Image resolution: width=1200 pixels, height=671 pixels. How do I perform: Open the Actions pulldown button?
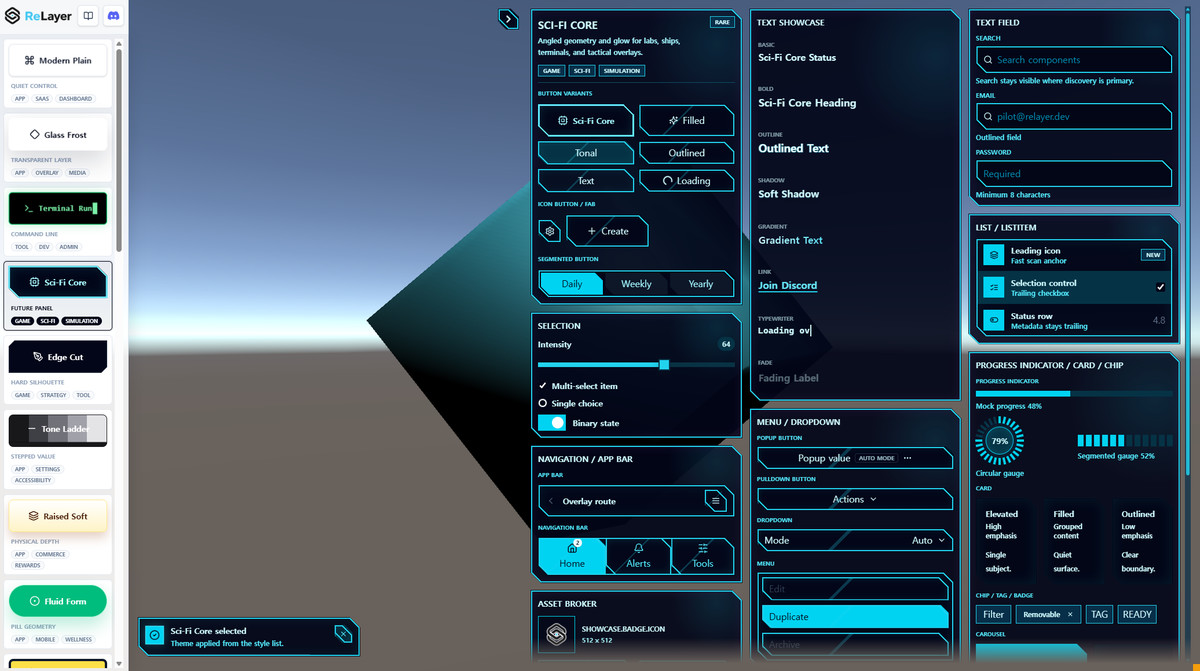tap(855, 499)
